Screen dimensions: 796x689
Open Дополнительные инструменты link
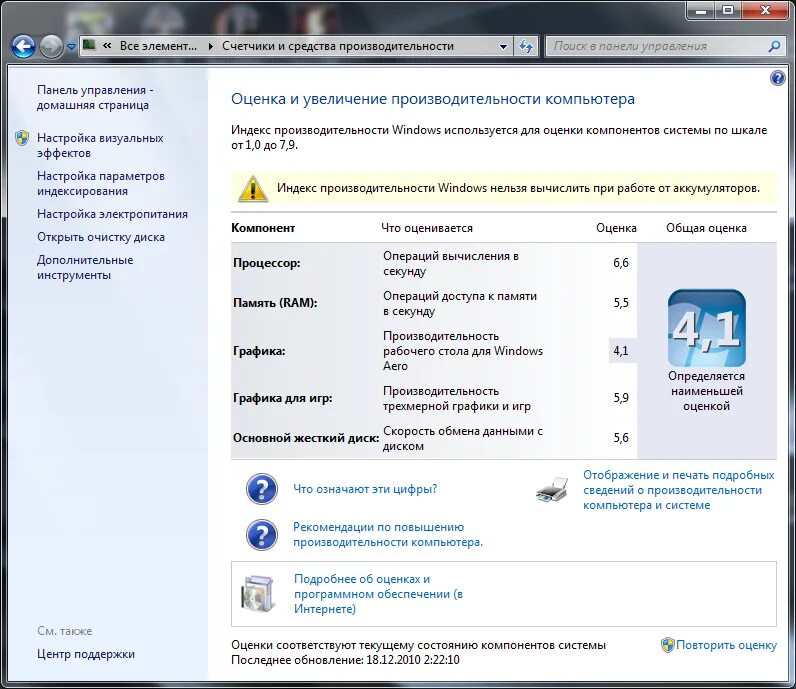pyautogui.click(x=85, y=268)
